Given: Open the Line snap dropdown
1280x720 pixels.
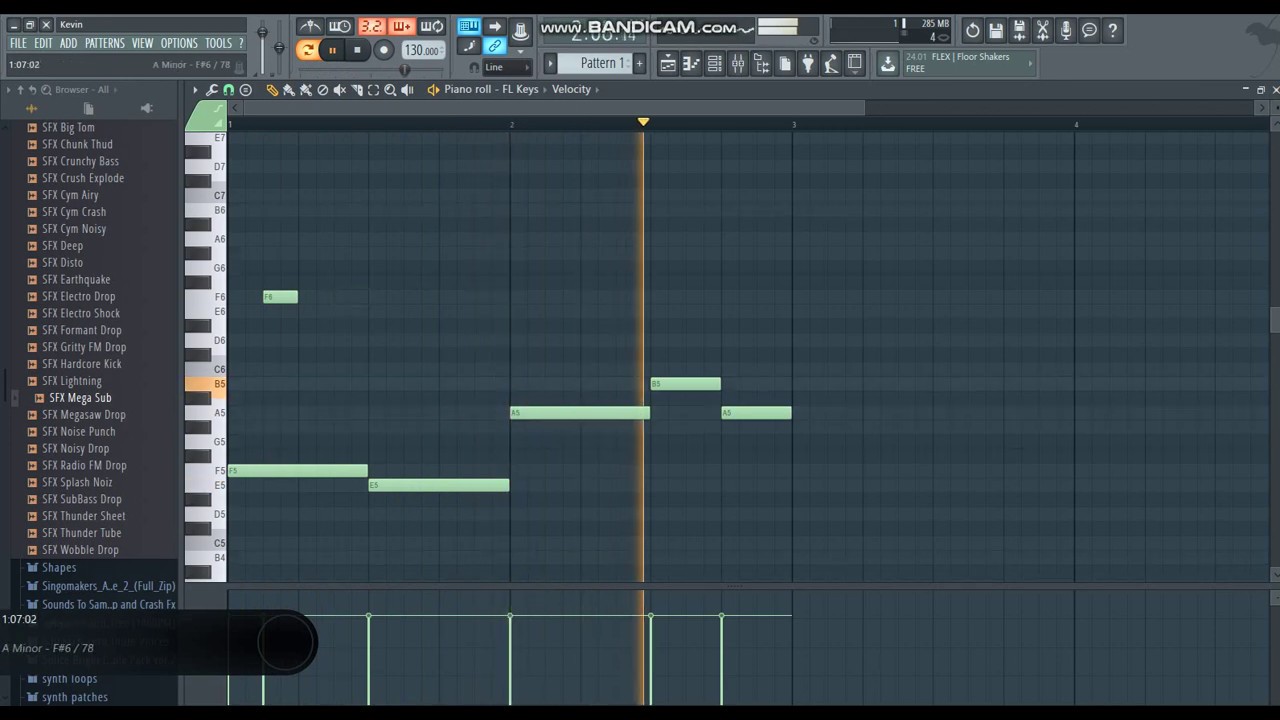Looking at the screenshot, I should point(507,67).
